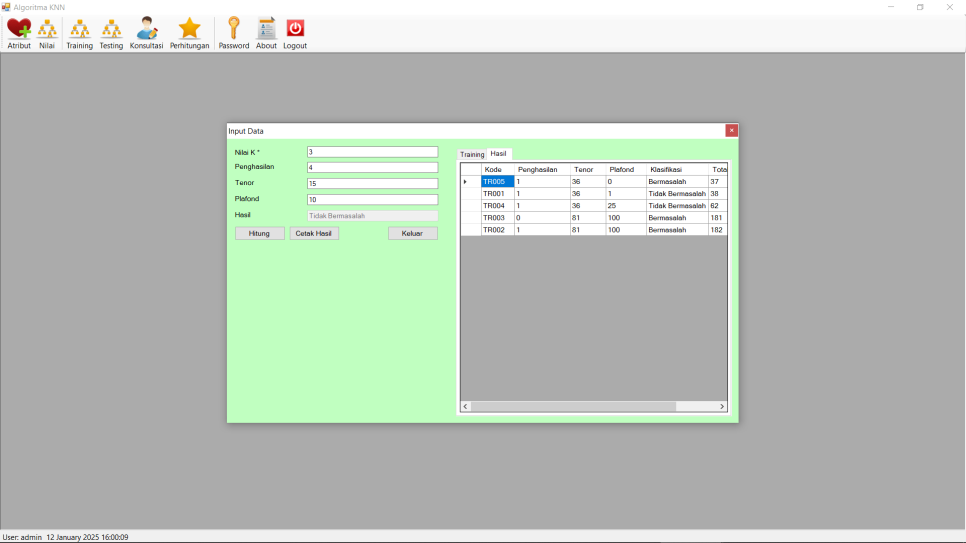Close the Input Data dialog
Image resolution: width=966 pixels, height=543 pixels.
731,130
